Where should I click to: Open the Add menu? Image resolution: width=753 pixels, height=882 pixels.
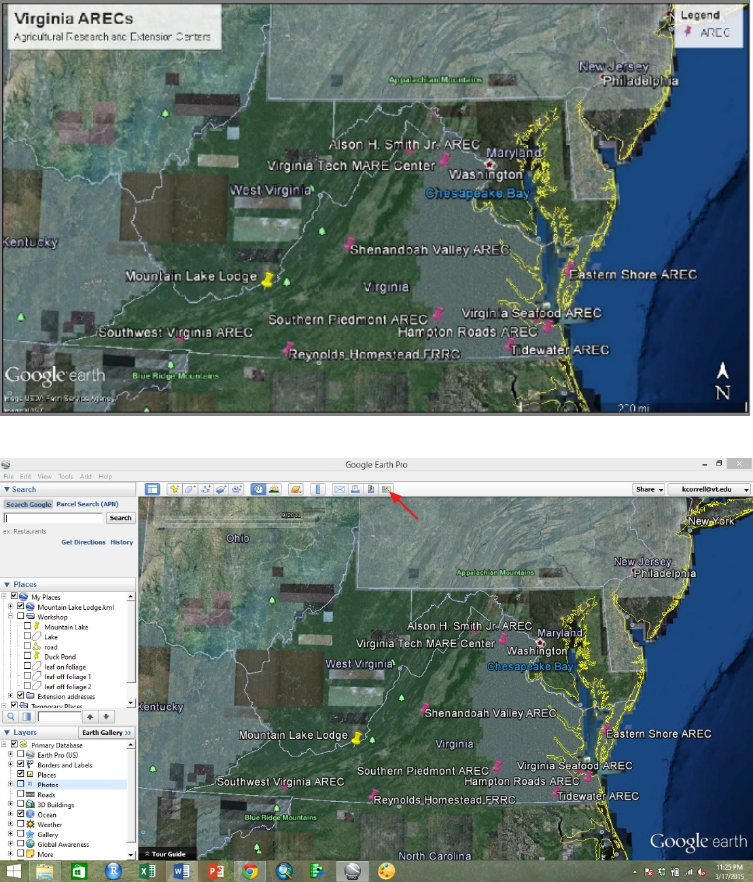coord(85,476)
